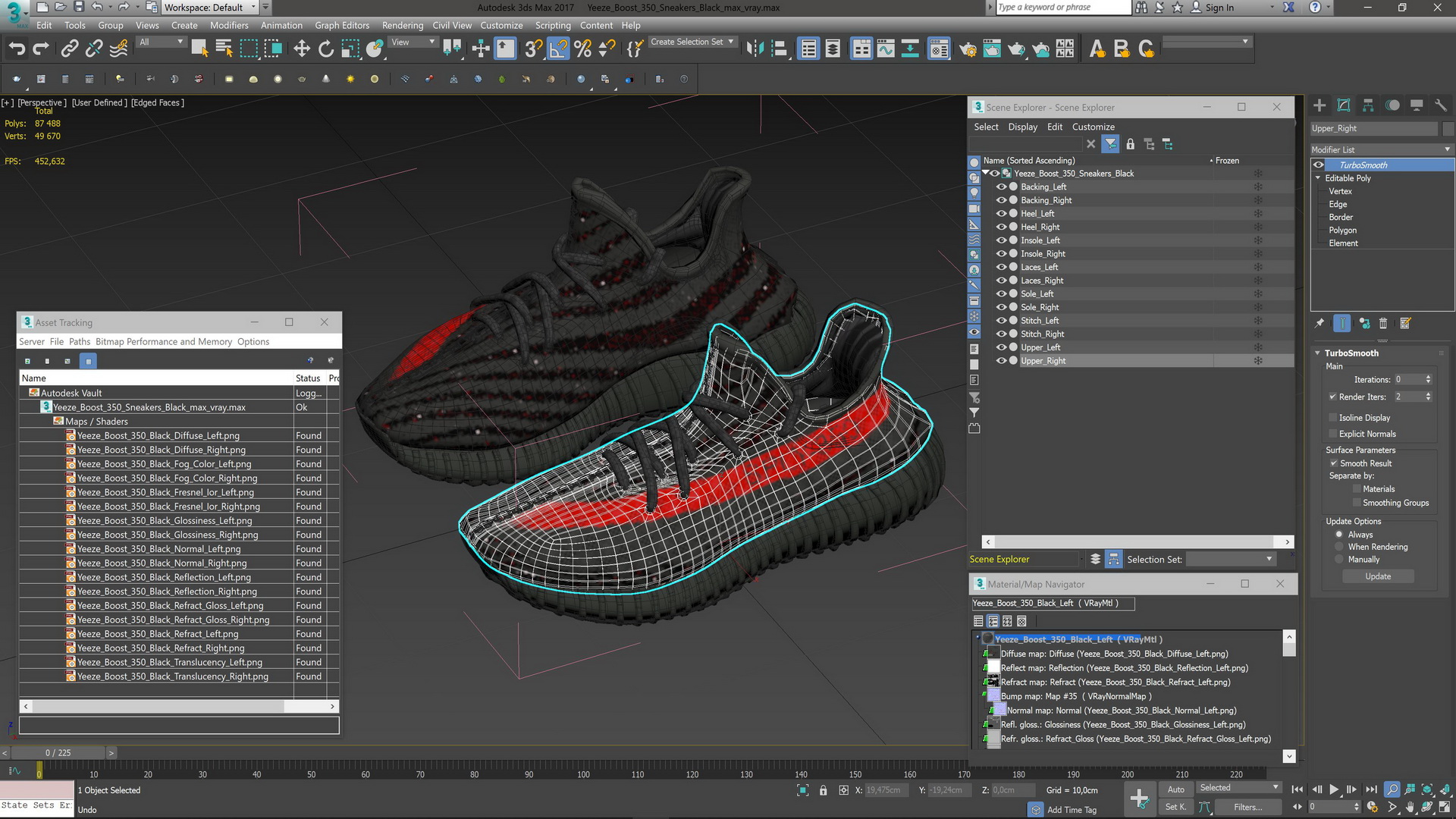This screenshot has height=819, width=1456.
Task: Click the Filters... button
Action: click(1247, 807)
